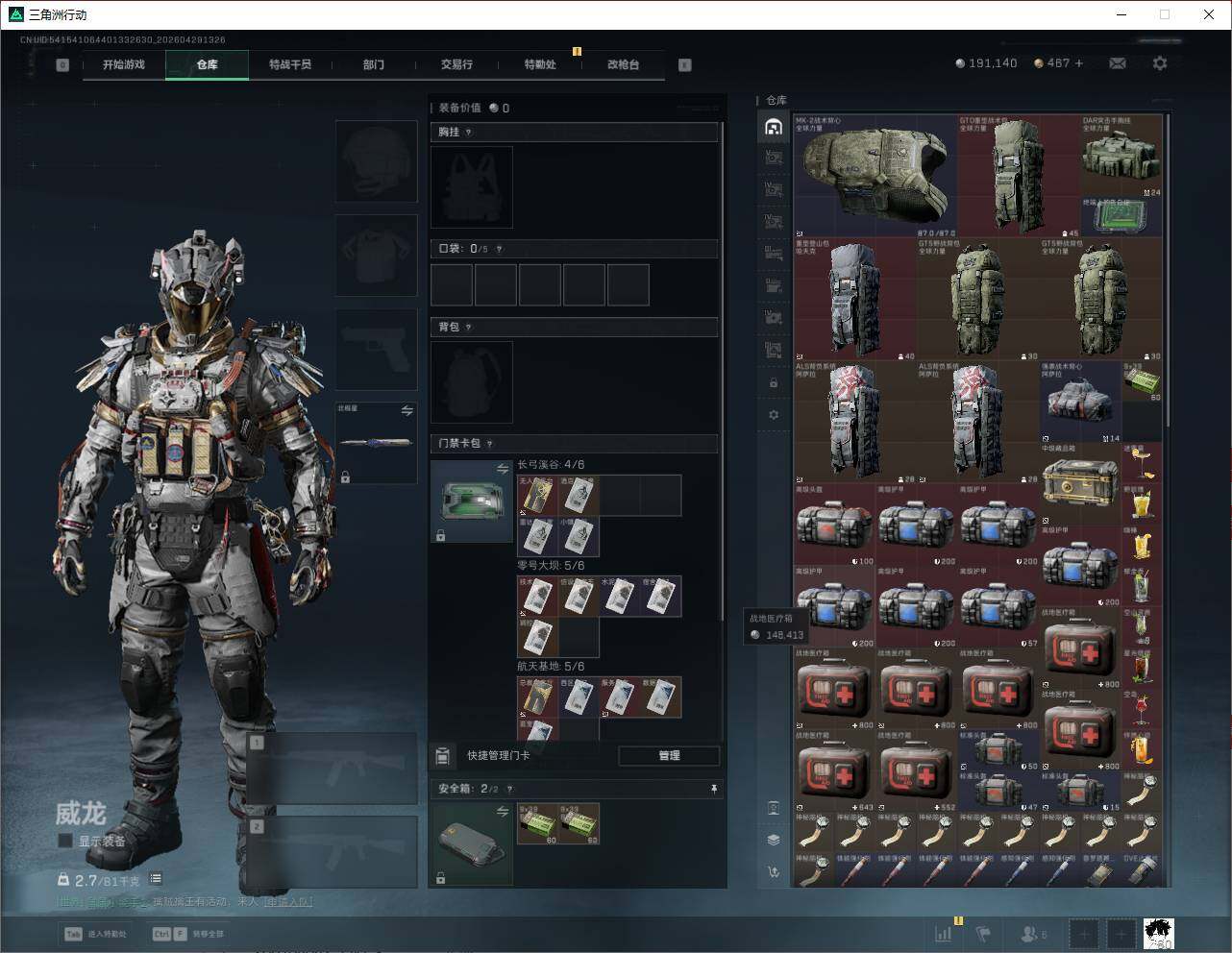Click the plus icon next to 467 currency
This screenshot has width=1232, height=953.
(1079, 63)
